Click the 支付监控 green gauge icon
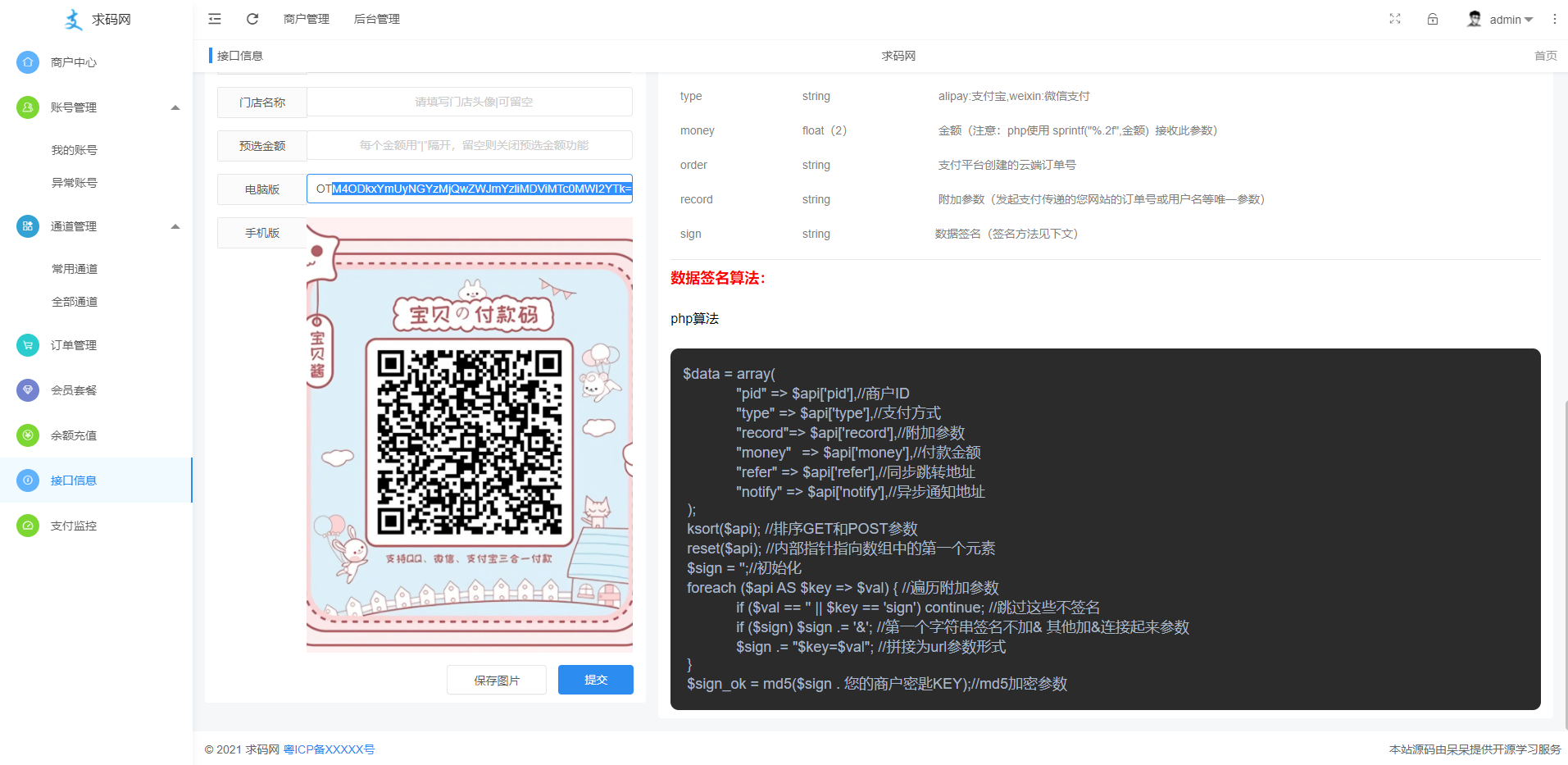 click(x=28, y=526)
